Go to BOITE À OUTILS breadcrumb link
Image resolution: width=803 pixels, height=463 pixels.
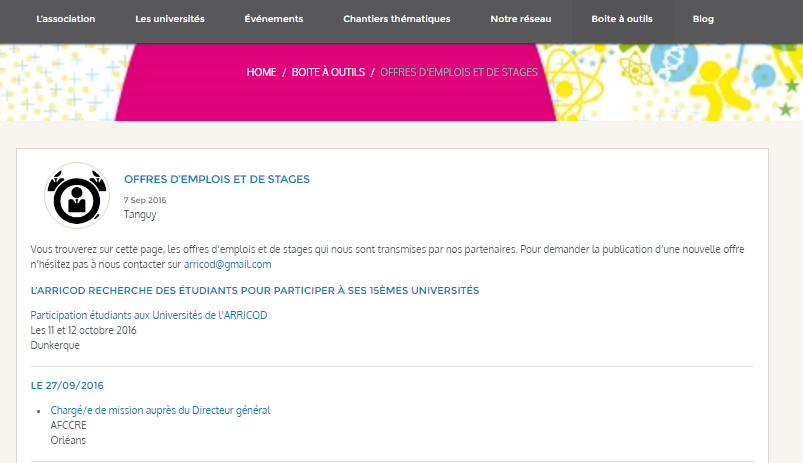click(327, 73)
